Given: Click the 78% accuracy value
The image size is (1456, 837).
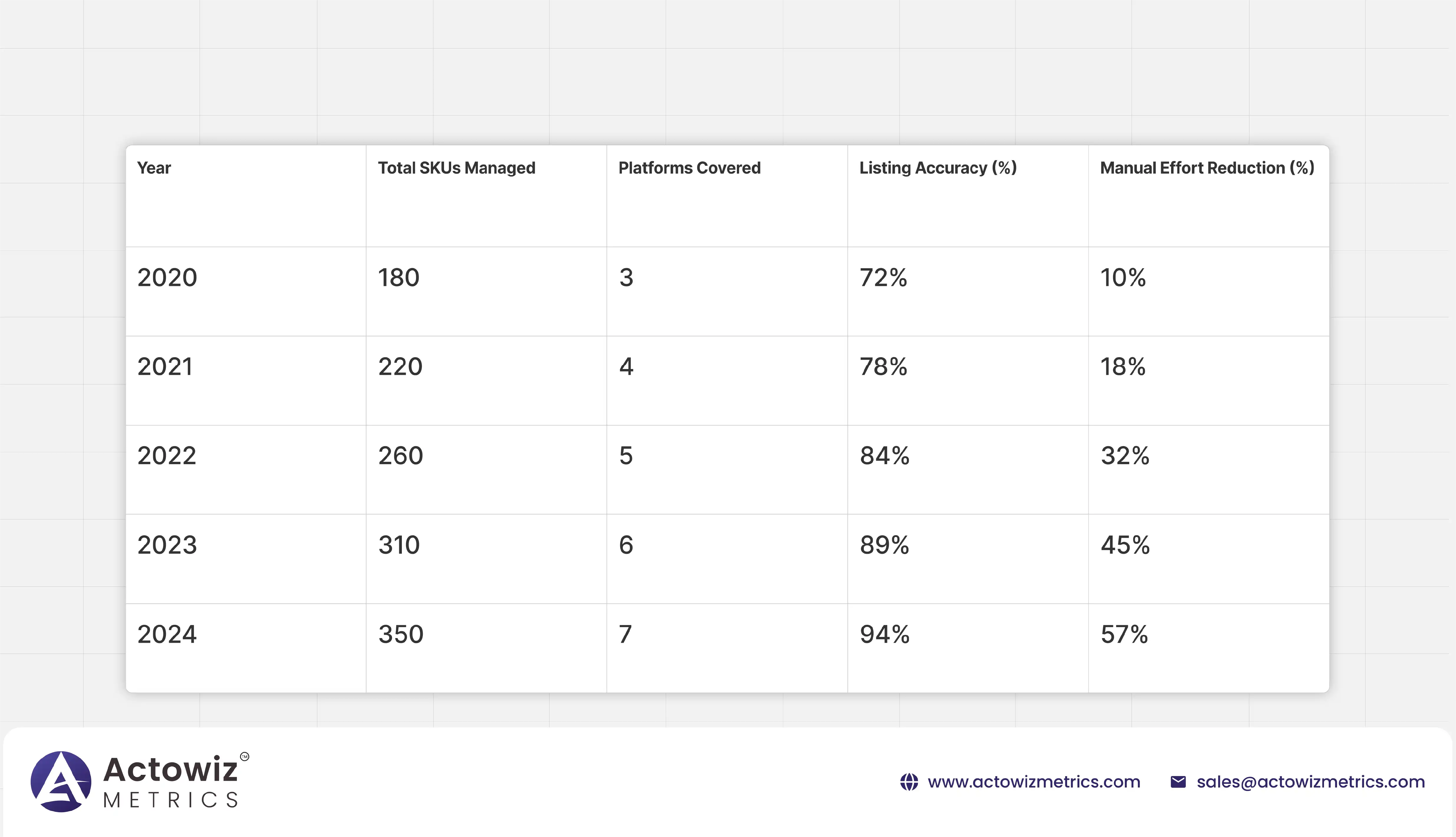Looking at the screenshot, I should 883,367.
